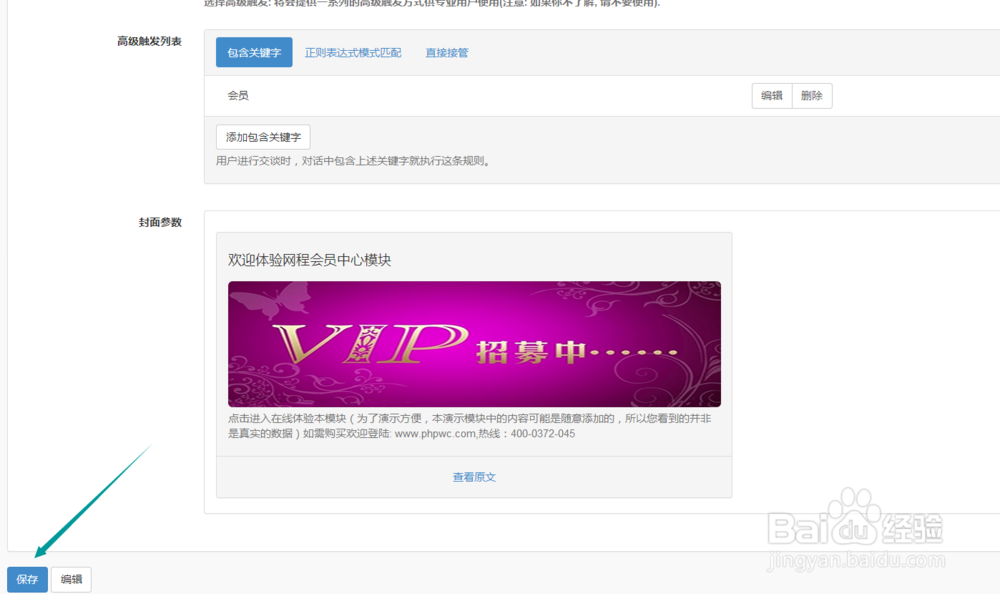Click the 查看原文 footer area of the card
The width and height of the screenshot is (1000, 594).
click(475, 477)
